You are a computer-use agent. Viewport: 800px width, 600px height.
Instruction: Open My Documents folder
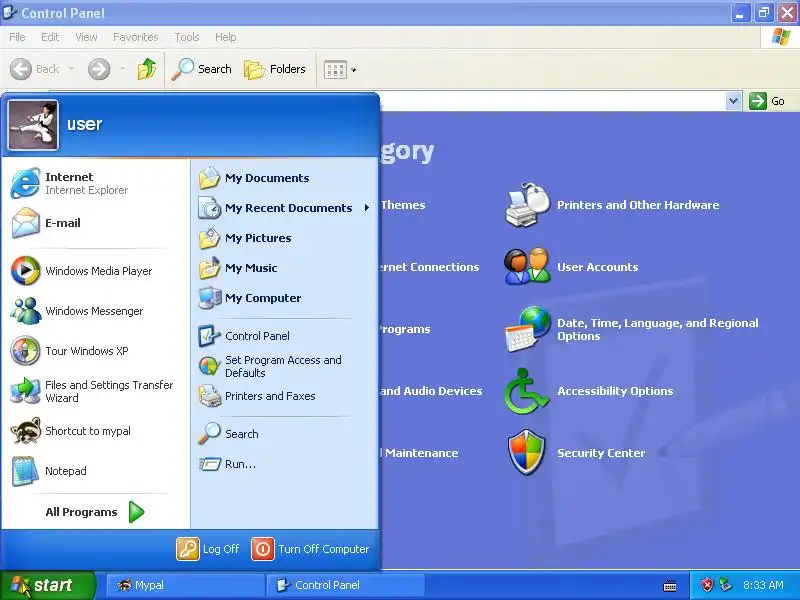click(x=284, y=178)
